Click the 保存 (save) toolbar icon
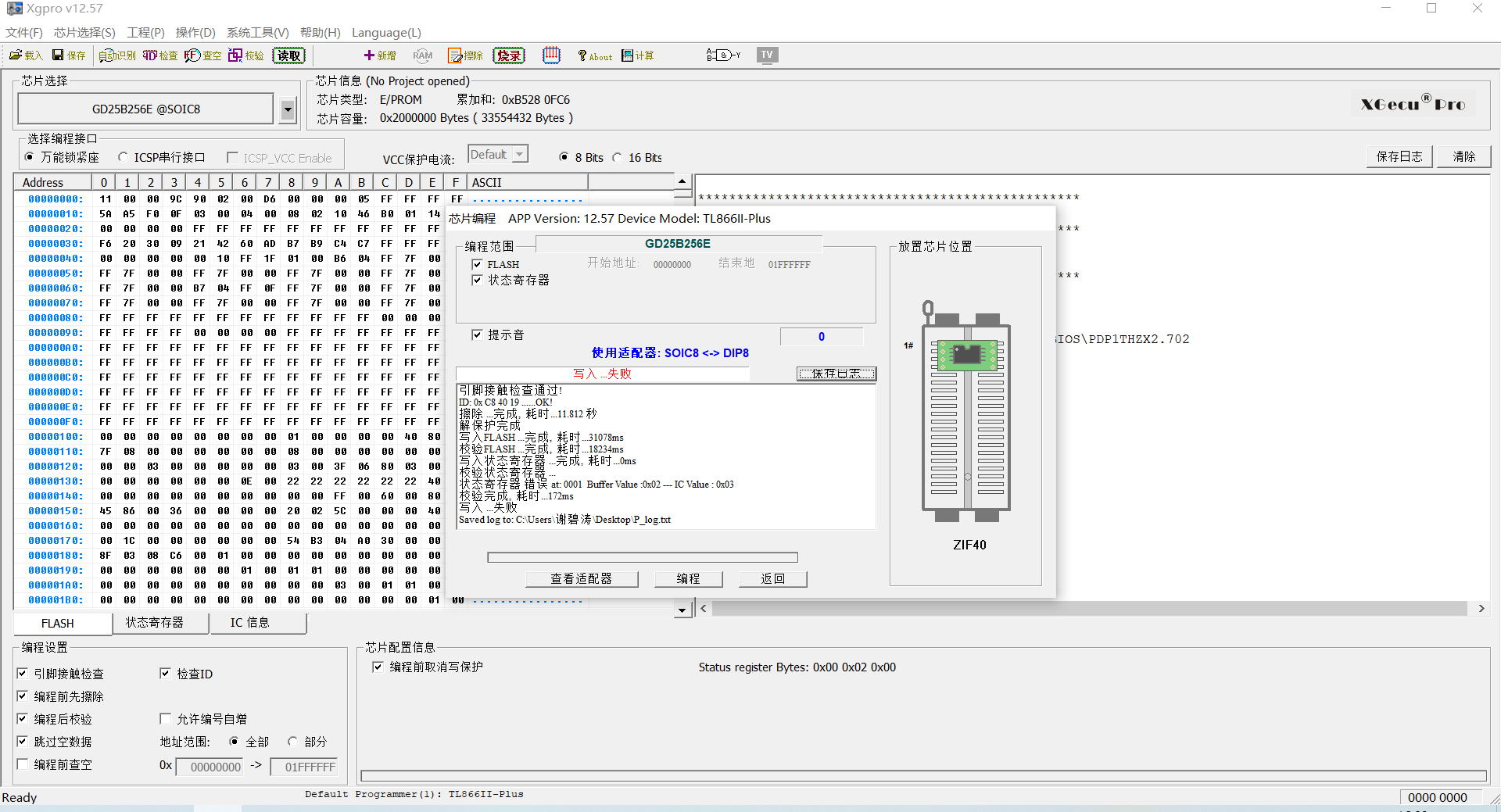1501x812 pixels. [69, 55]
